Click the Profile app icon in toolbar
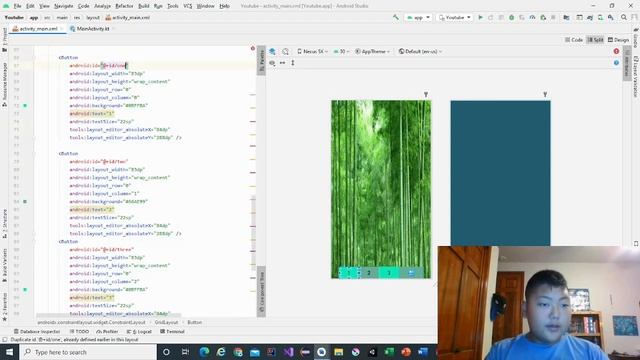This screenshot has width=640, height=360. point(532,18)
